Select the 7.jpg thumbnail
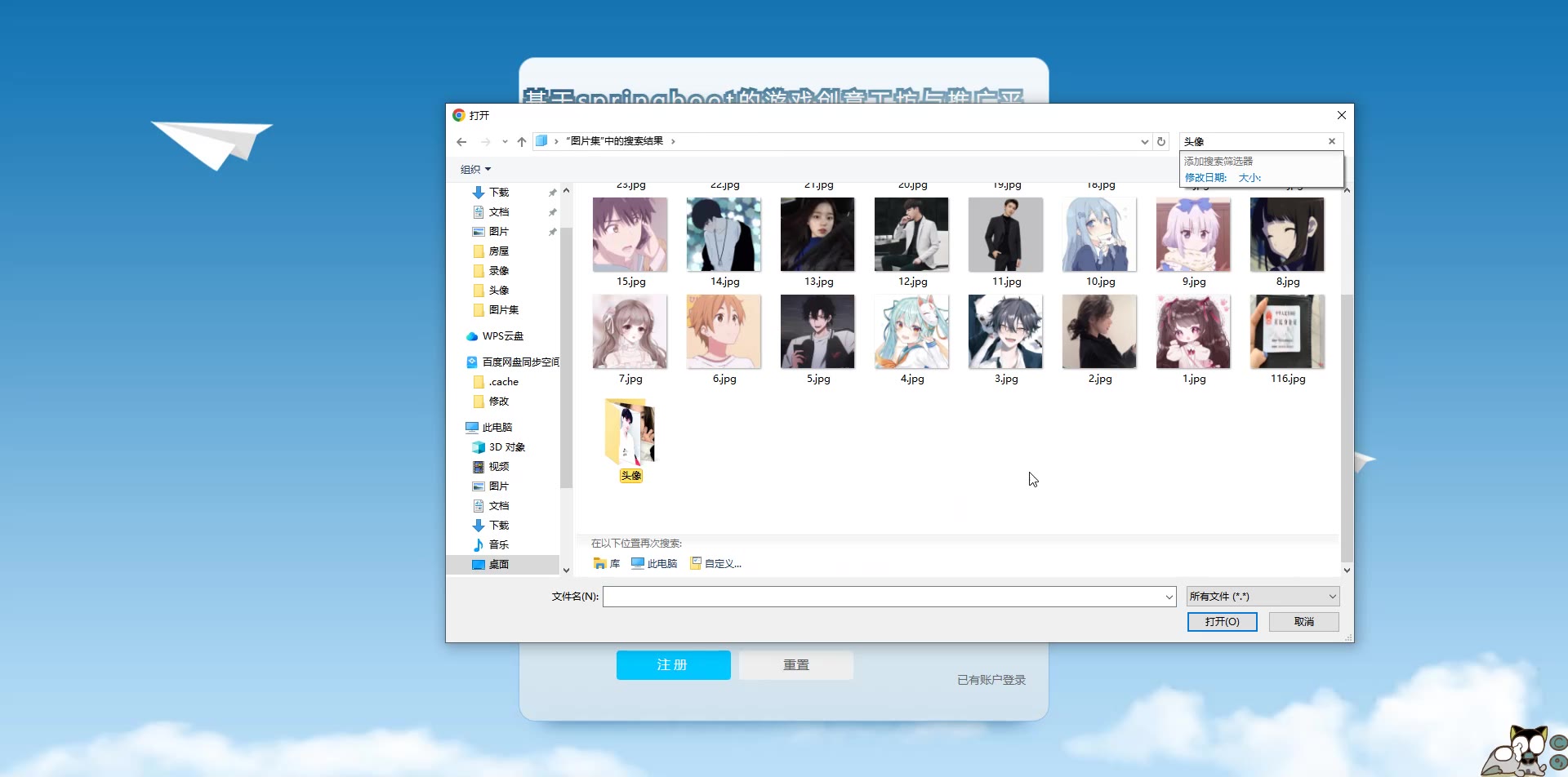The width and height of the screenshot is (1568, 777). [x=630, y=331]
